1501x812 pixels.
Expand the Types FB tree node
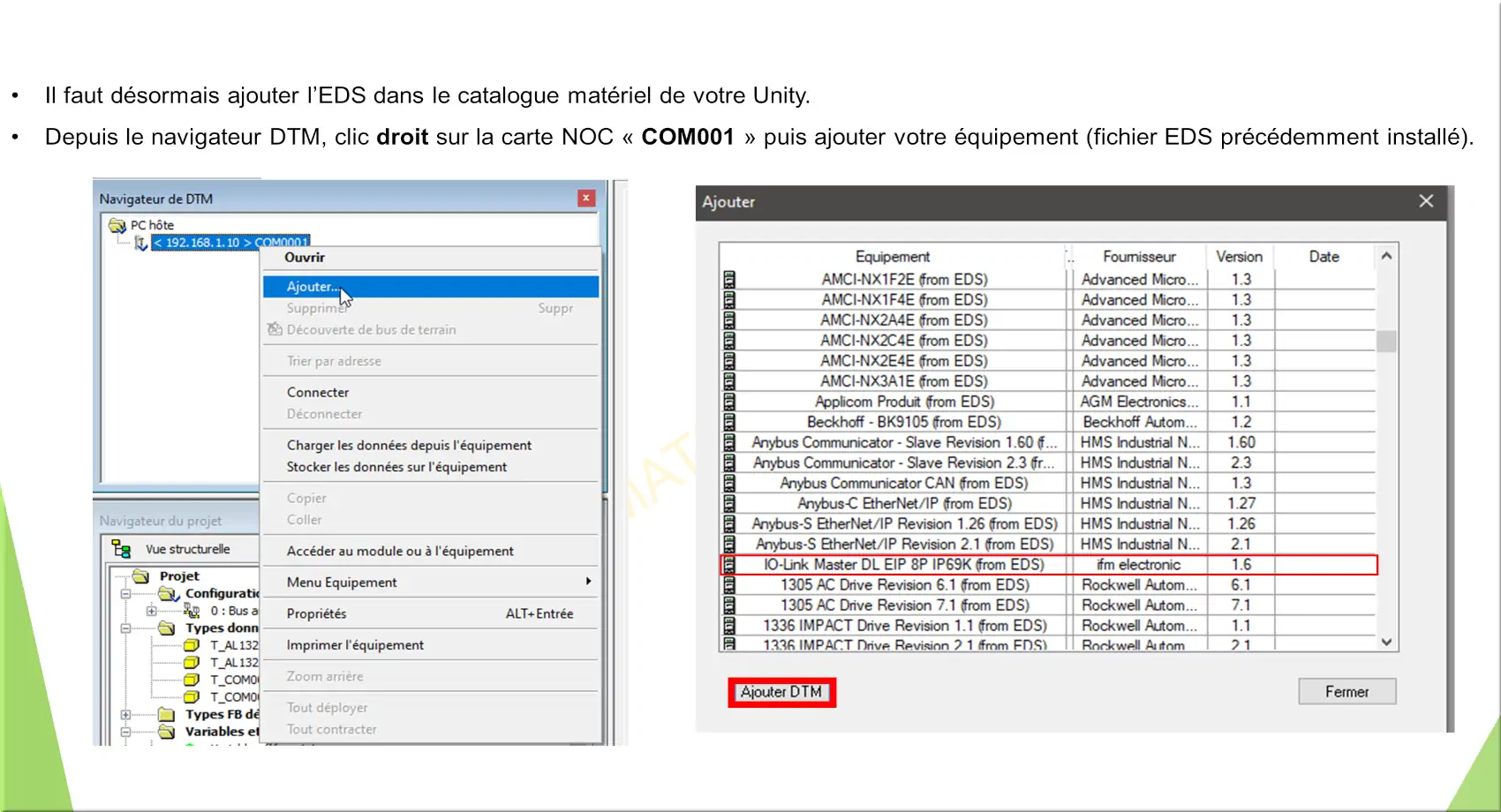tap(125, 715)
